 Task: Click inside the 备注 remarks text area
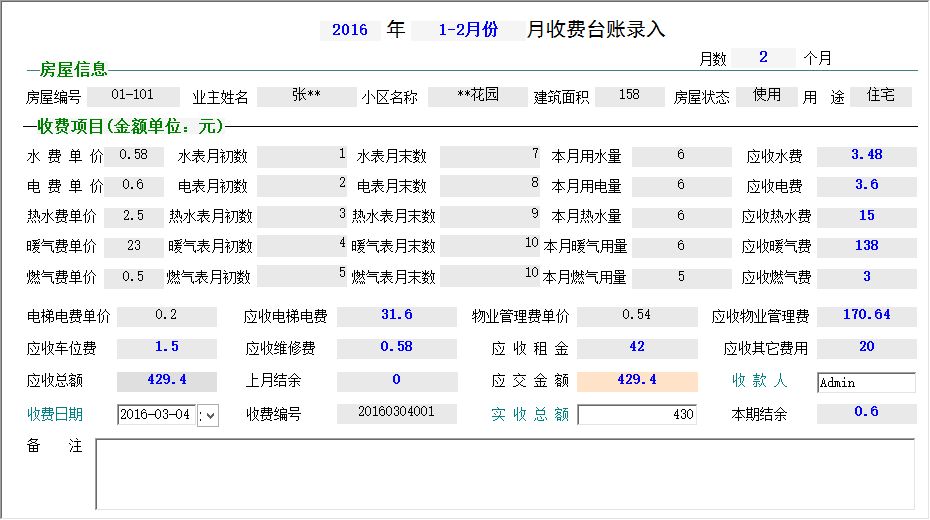coord(505,473)
